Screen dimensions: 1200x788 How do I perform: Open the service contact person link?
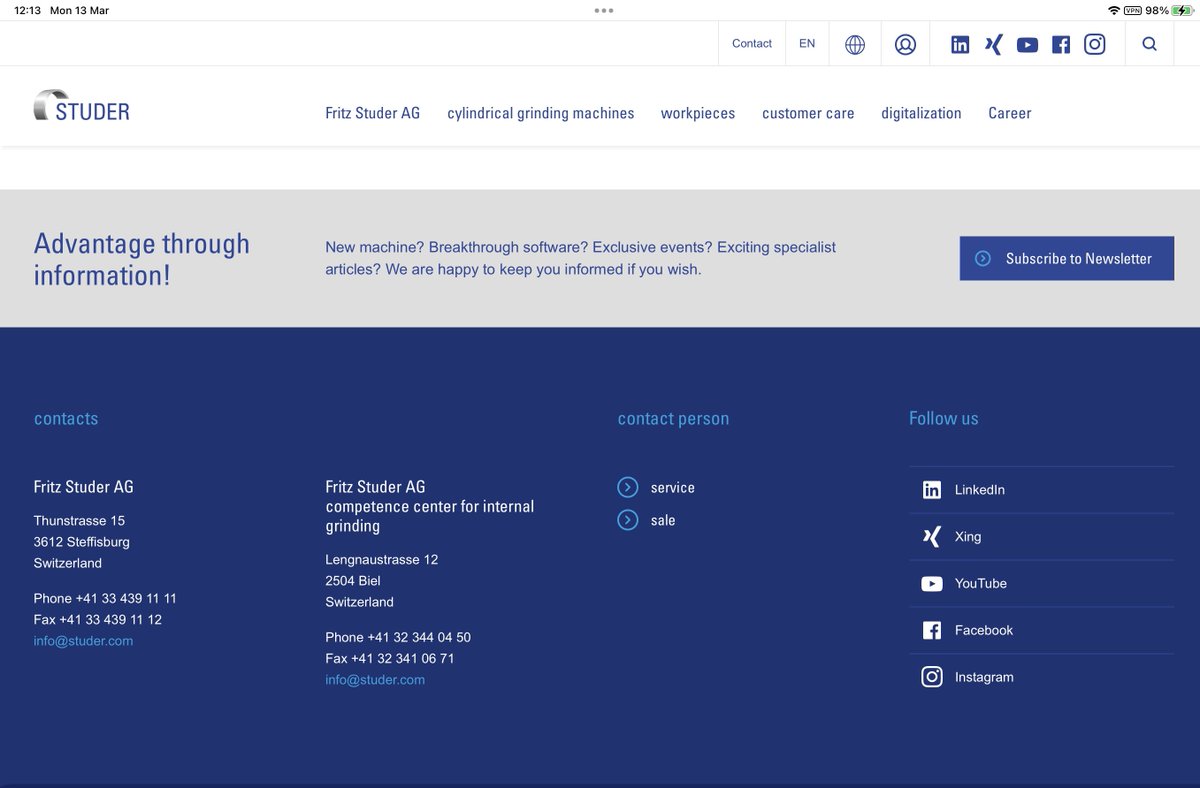pyautogui.click(x=672, y=488)
